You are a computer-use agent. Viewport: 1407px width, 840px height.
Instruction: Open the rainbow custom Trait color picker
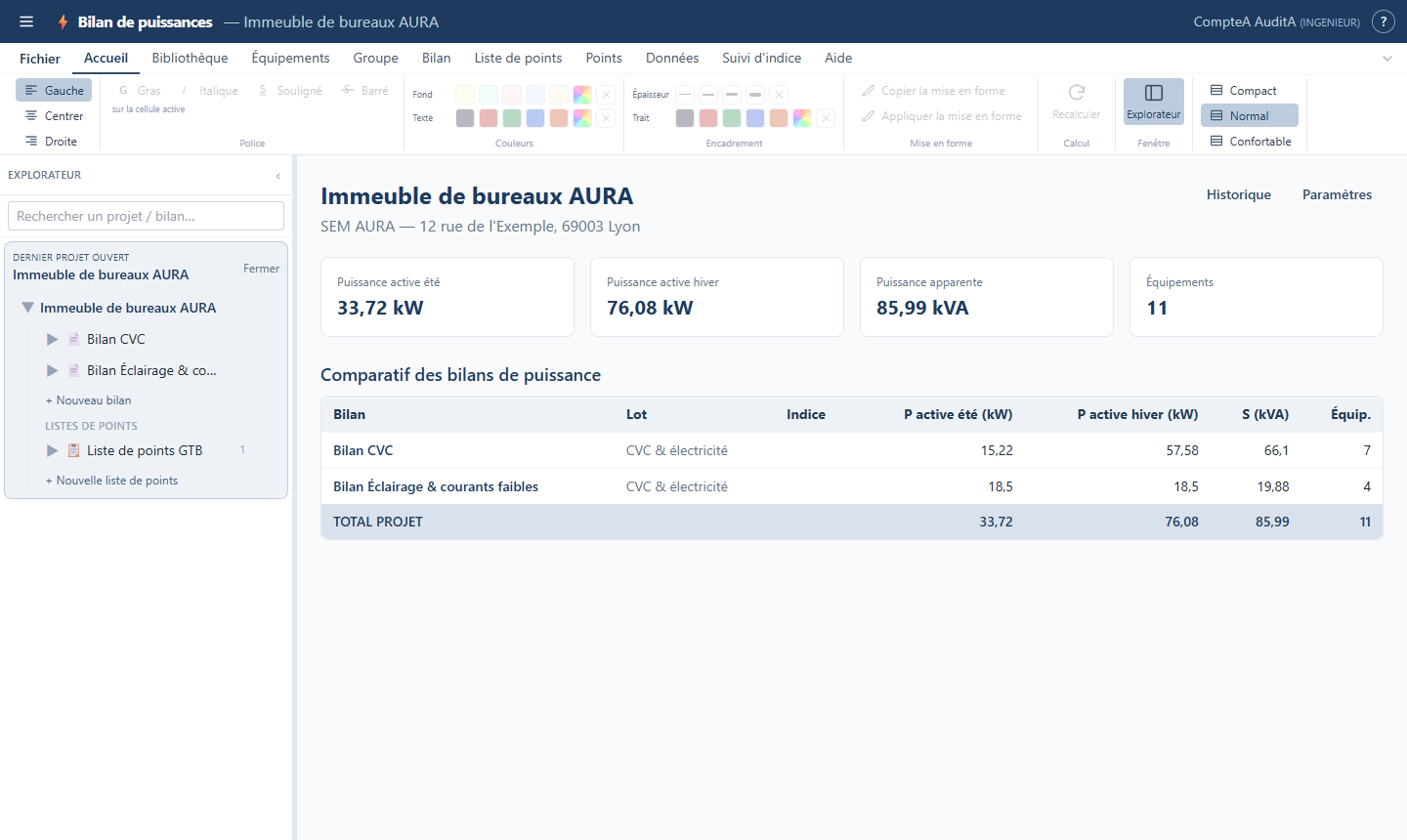pos(802,118)
